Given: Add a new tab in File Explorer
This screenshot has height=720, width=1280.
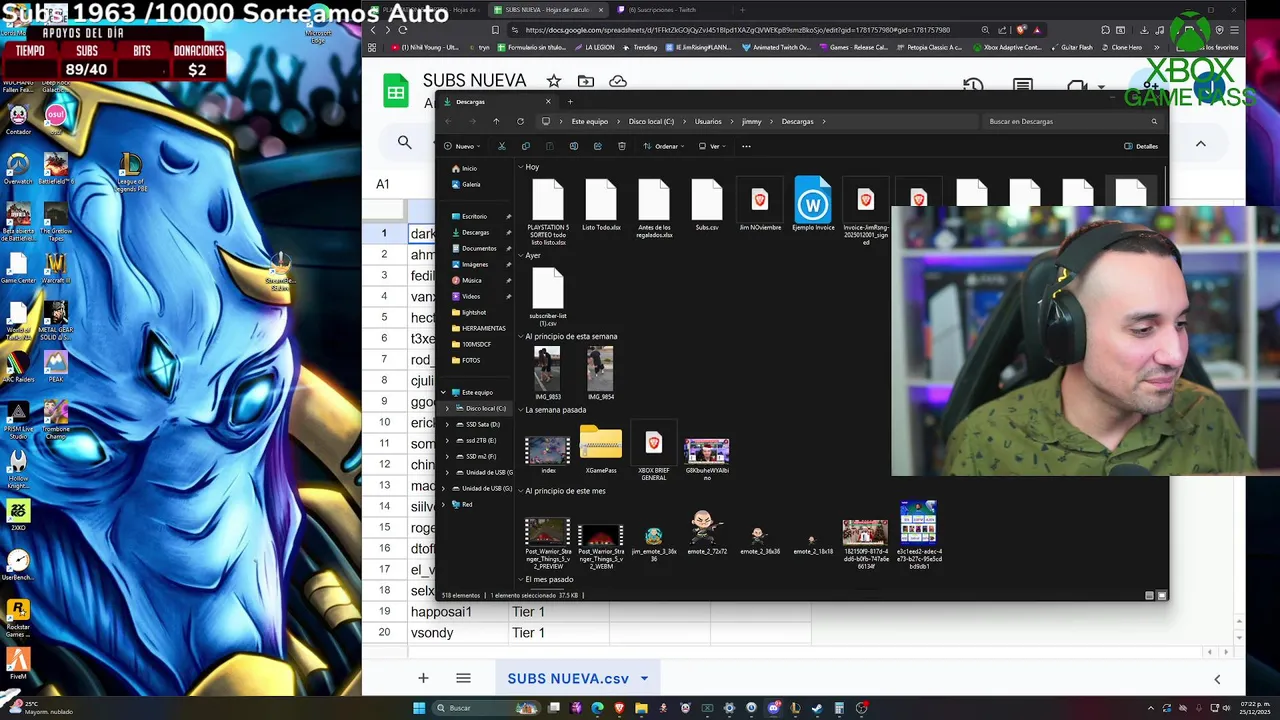Looking at the screenshot, I should (x=570, y=101).
